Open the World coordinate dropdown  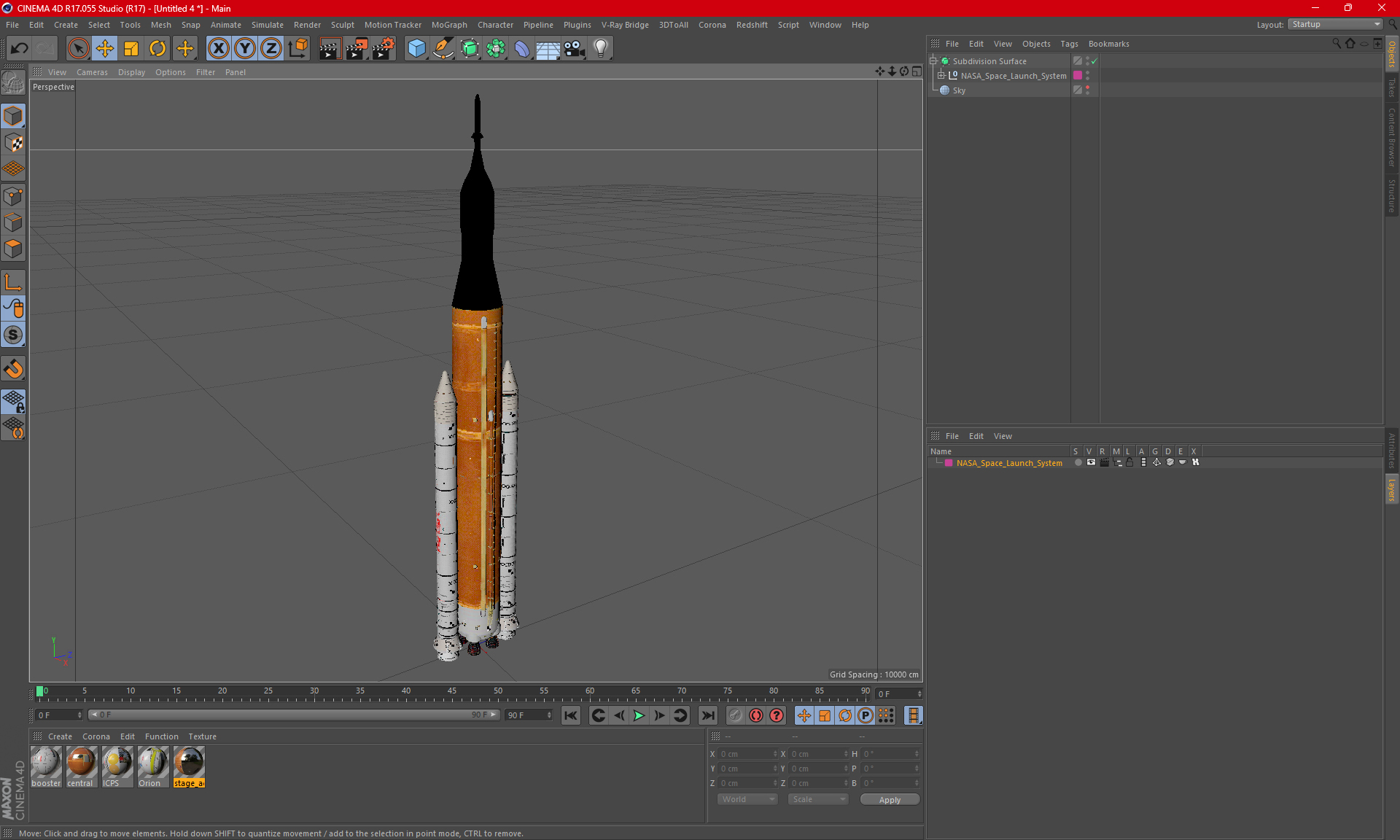tap(747, 799)
